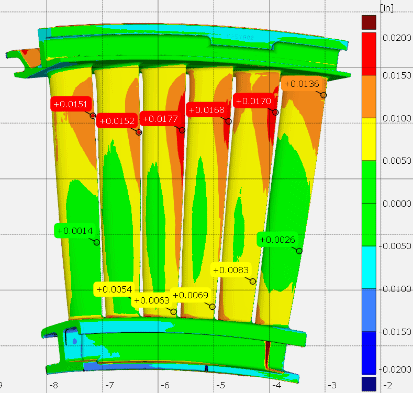Select the red 0.0150–0.0200 legend band
This screenshot has height=393, width=413.
pyautogui.click(x=369, y=53)
